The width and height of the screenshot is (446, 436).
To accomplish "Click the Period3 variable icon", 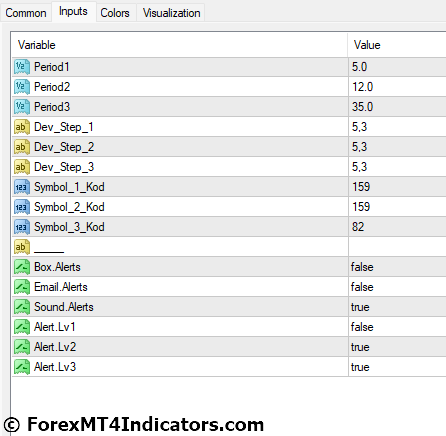I will tap(22, 107).
